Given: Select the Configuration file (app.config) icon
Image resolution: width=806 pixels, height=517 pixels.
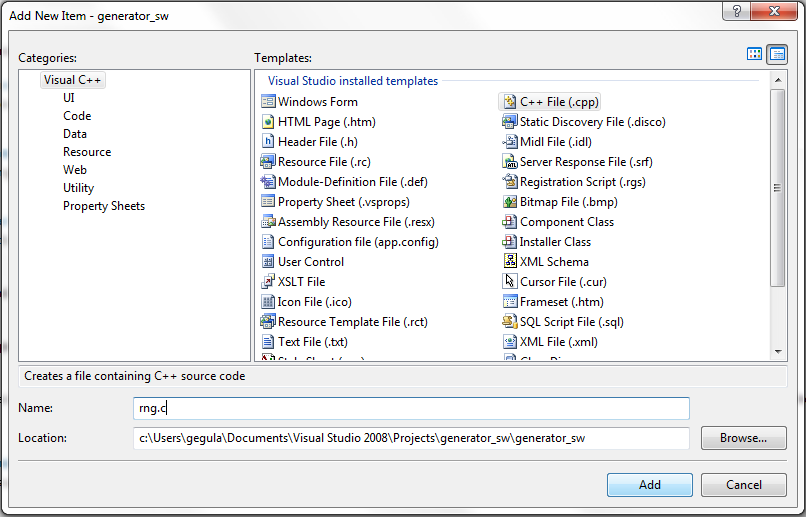Looking at the screenshot, I should pyautogui.click(x=268, y=242).
